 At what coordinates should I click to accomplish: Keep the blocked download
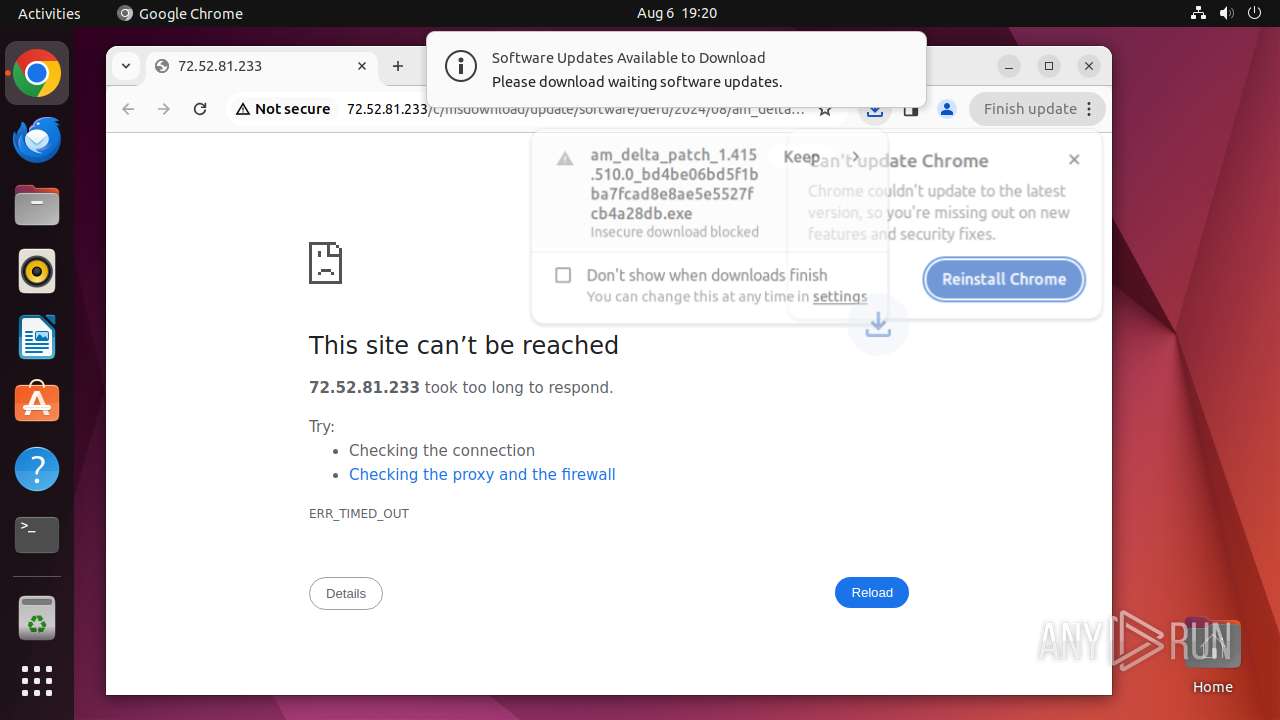point(801,157)
